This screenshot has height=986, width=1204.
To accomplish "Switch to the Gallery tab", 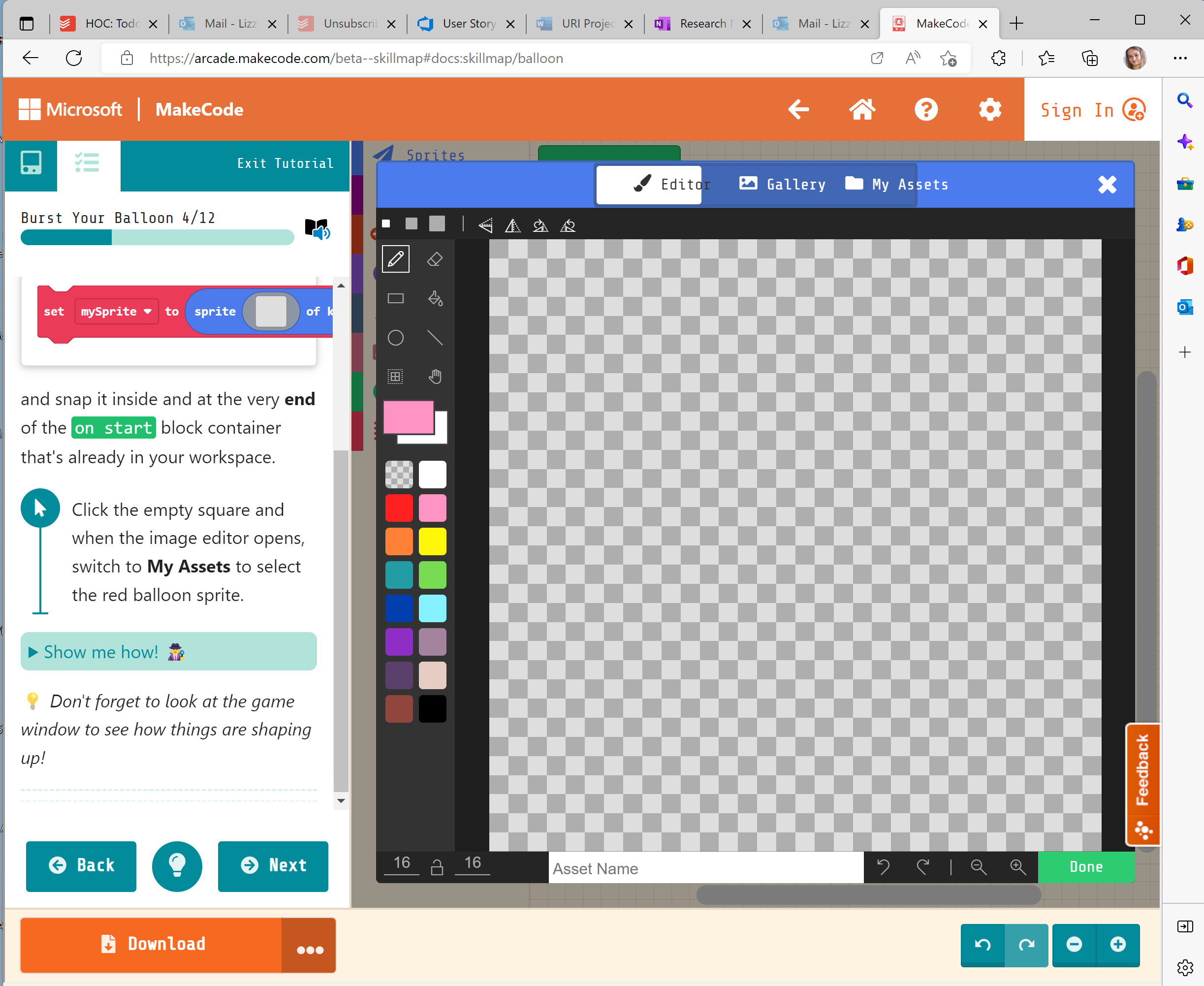I will click(x=782, y=184).
